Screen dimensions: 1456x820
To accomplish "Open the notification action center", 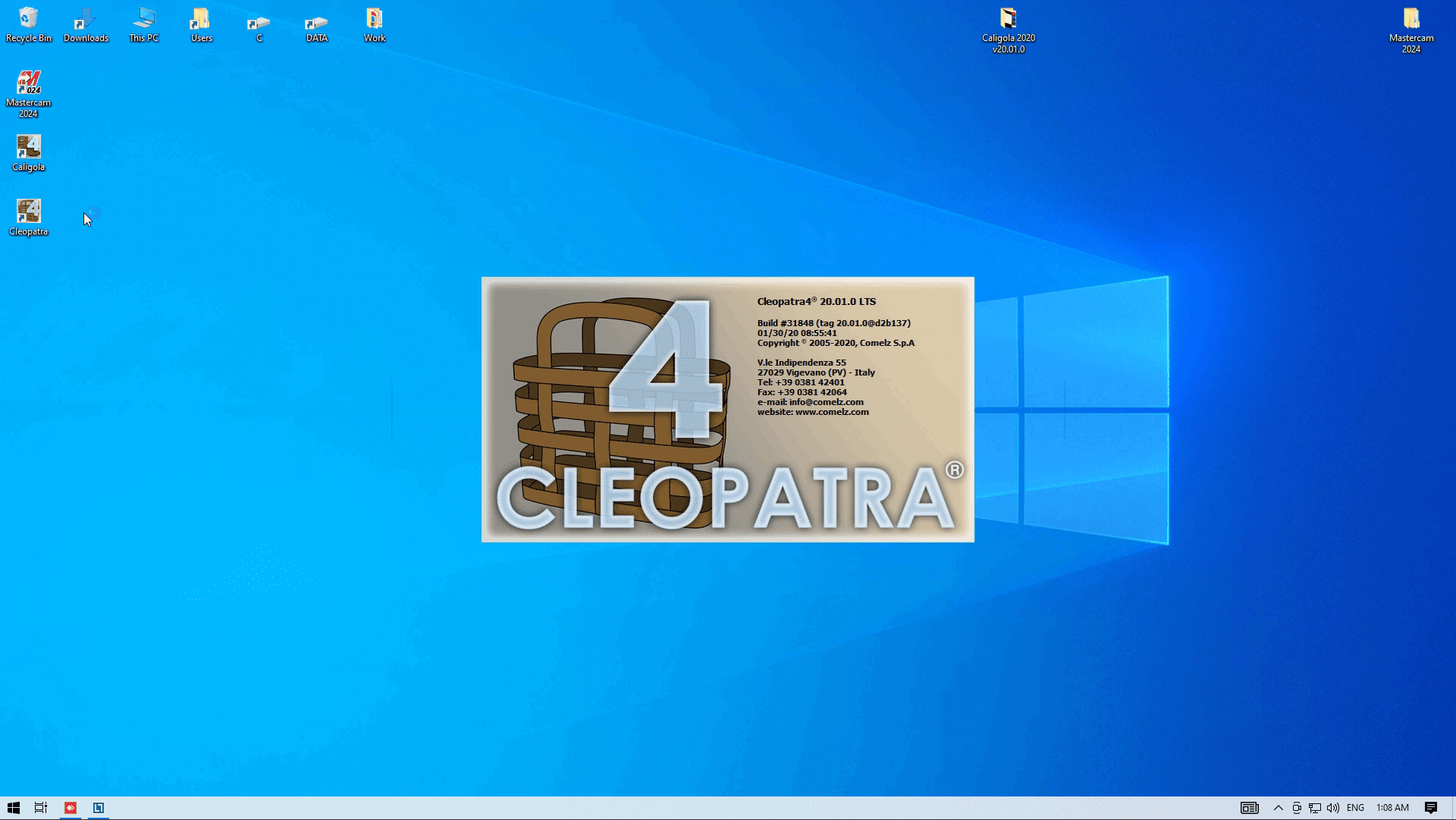I will (x=1430, y=808).
